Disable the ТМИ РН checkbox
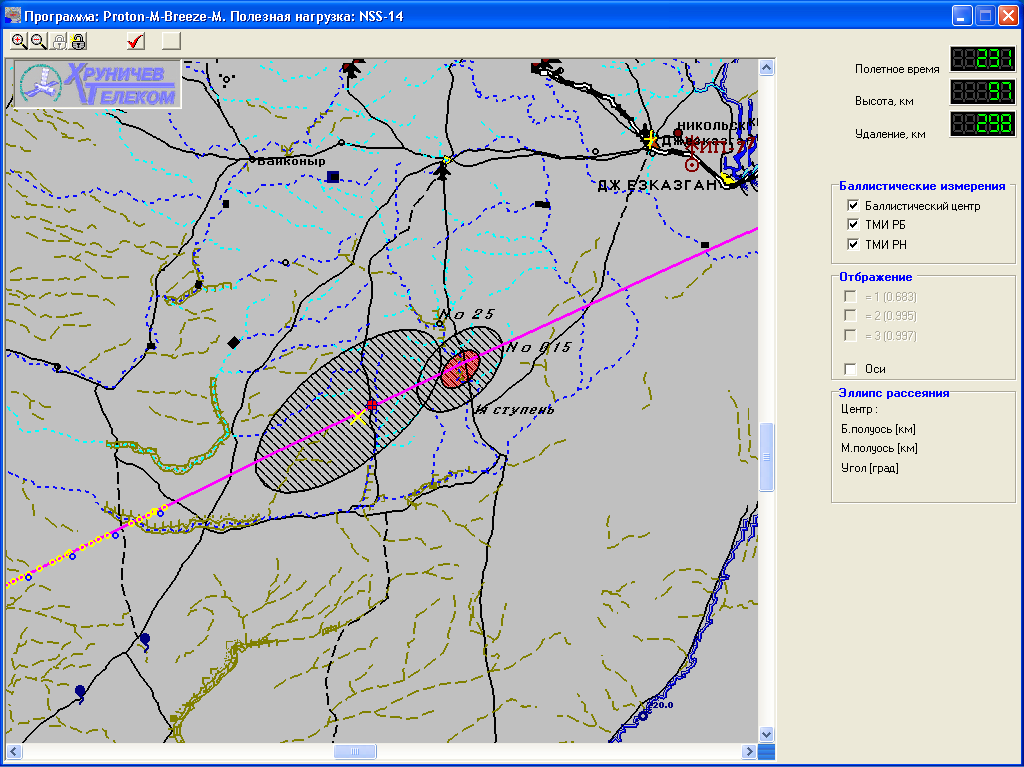This screenshot has height=767, width=1024. pyautogui.click(x=853, y=244)
